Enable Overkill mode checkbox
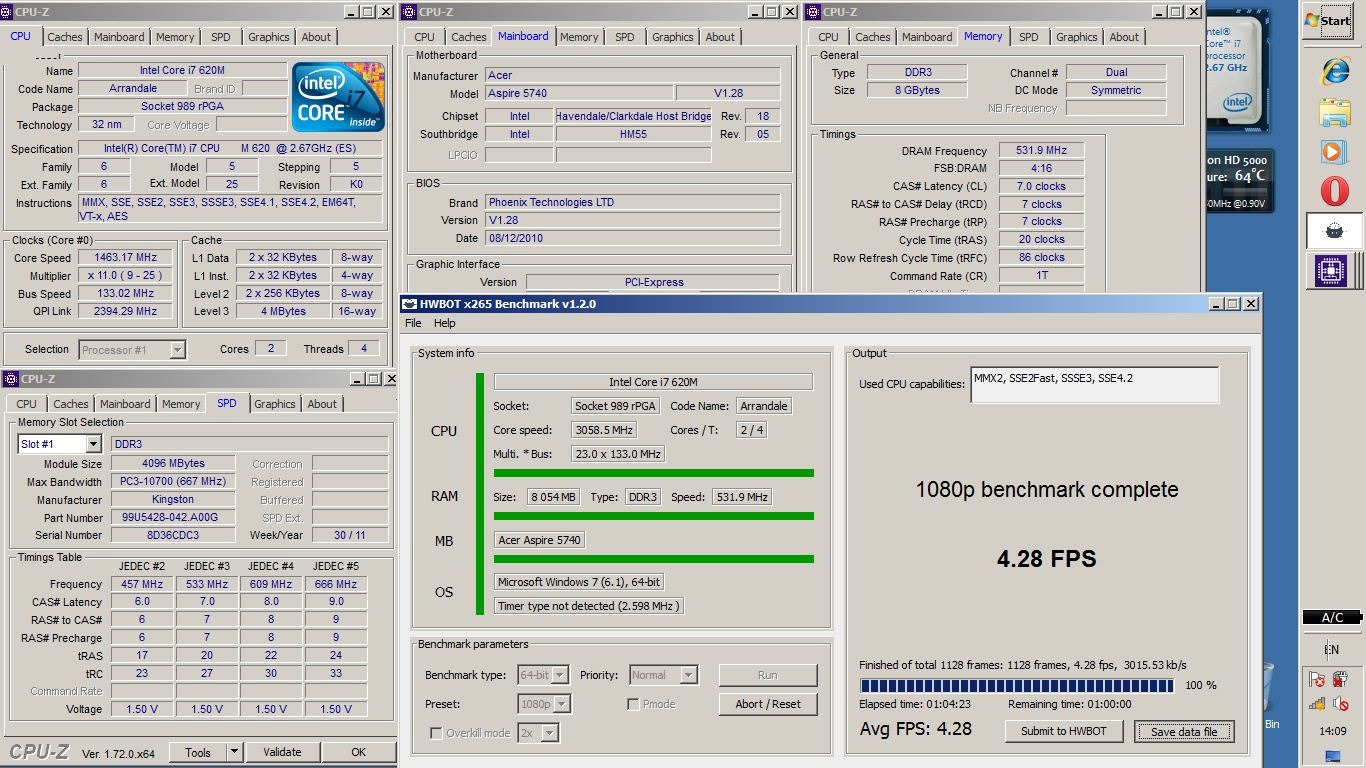The width and height of the screenshot is (1366, 768). coord(435,733)
